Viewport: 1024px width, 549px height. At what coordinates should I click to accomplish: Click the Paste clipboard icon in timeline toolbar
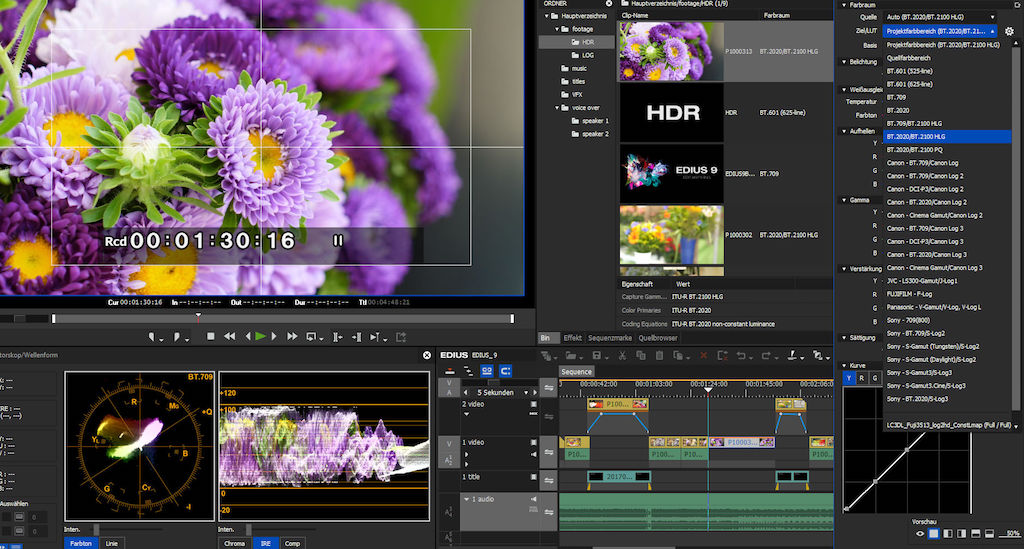[660, 356]
